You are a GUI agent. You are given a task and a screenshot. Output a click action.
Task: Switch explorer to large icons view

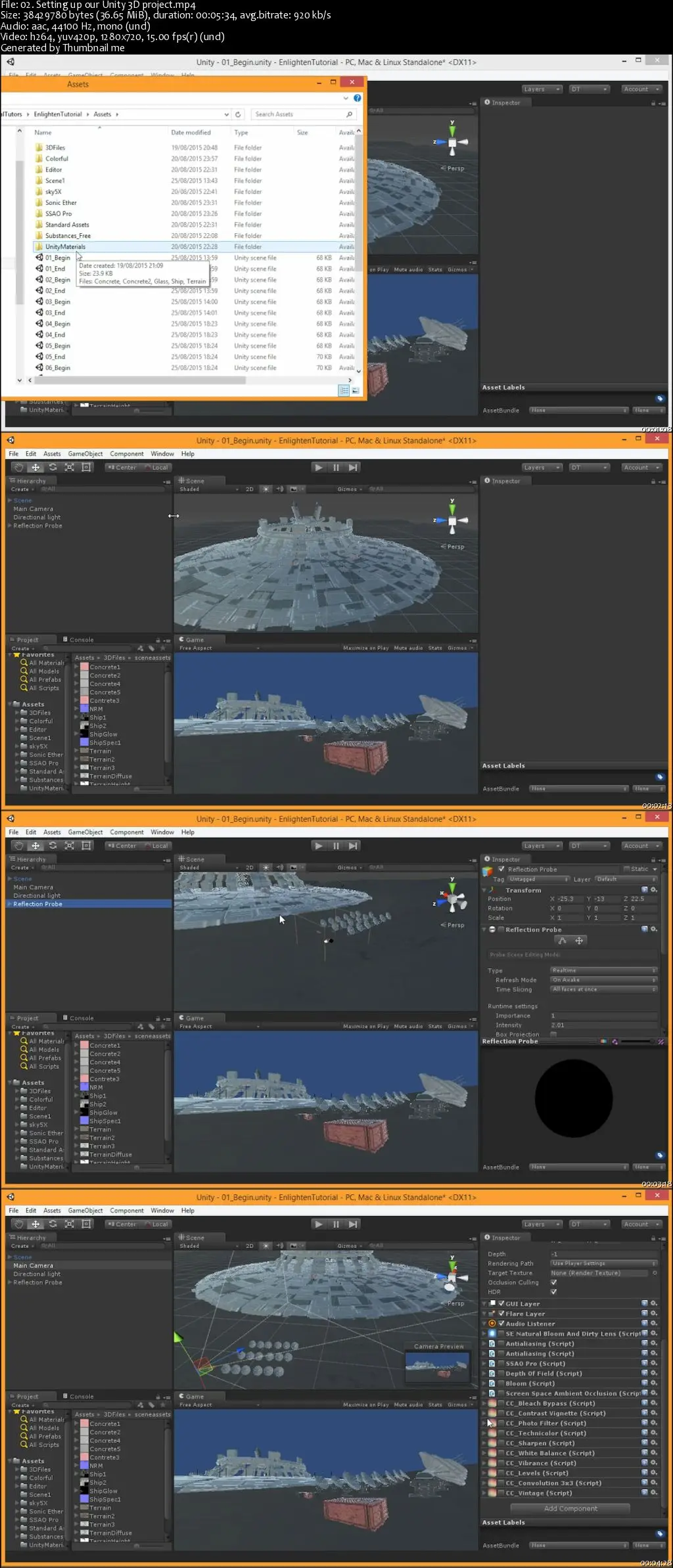coord(356,390)
